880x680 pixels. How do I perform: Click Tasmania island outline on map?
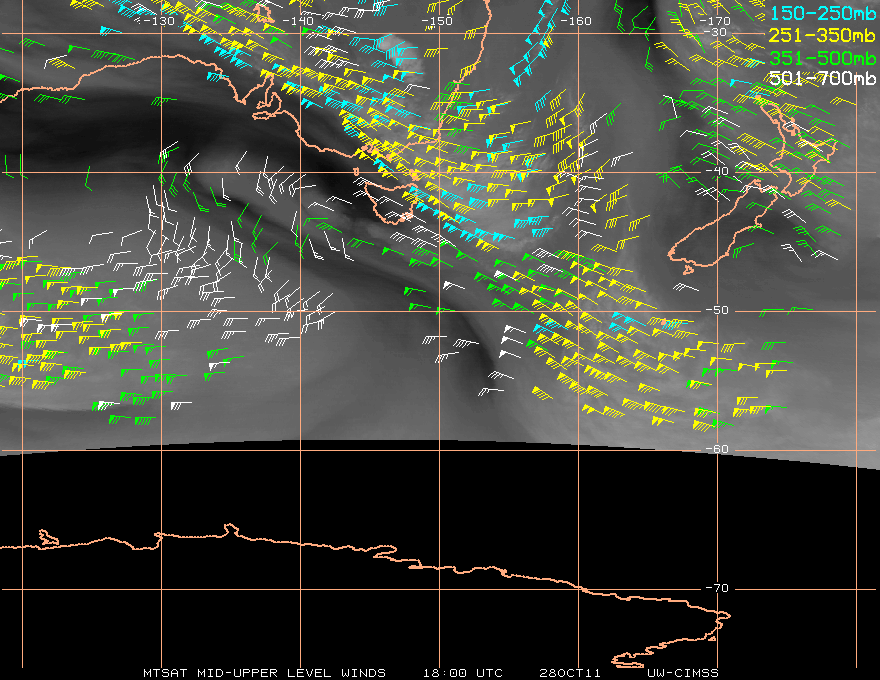[390, 201]
